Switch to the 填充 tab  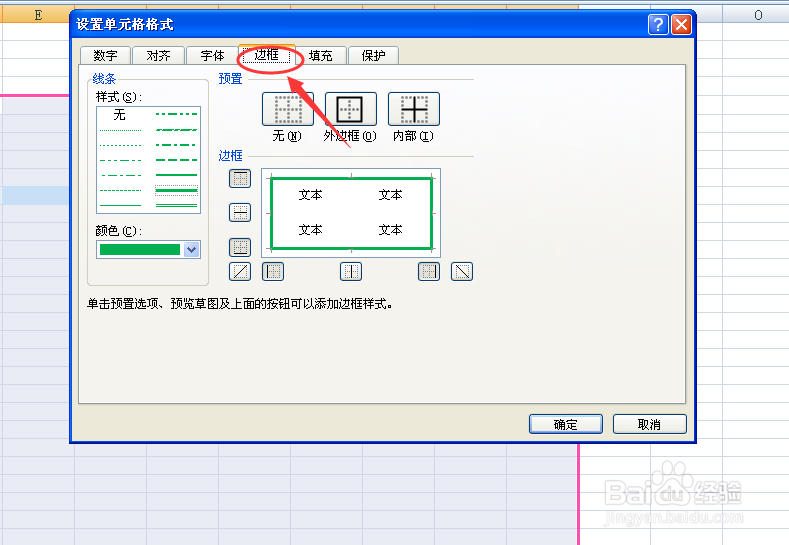tap(321, 55)
